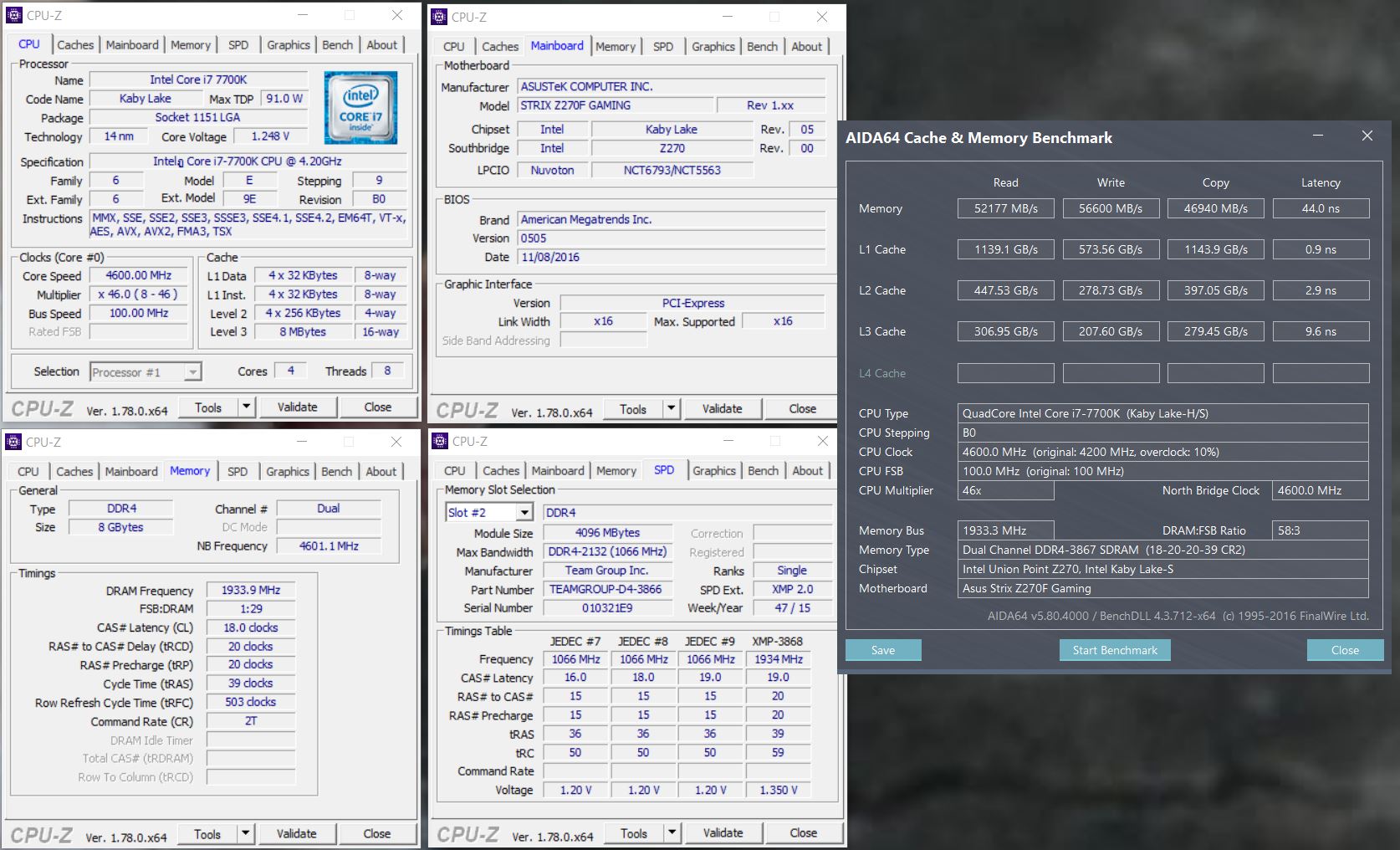Switch to Caches tab in the CPU window
The width and height of the screenshot is (1400, 850).
(75, 45)
